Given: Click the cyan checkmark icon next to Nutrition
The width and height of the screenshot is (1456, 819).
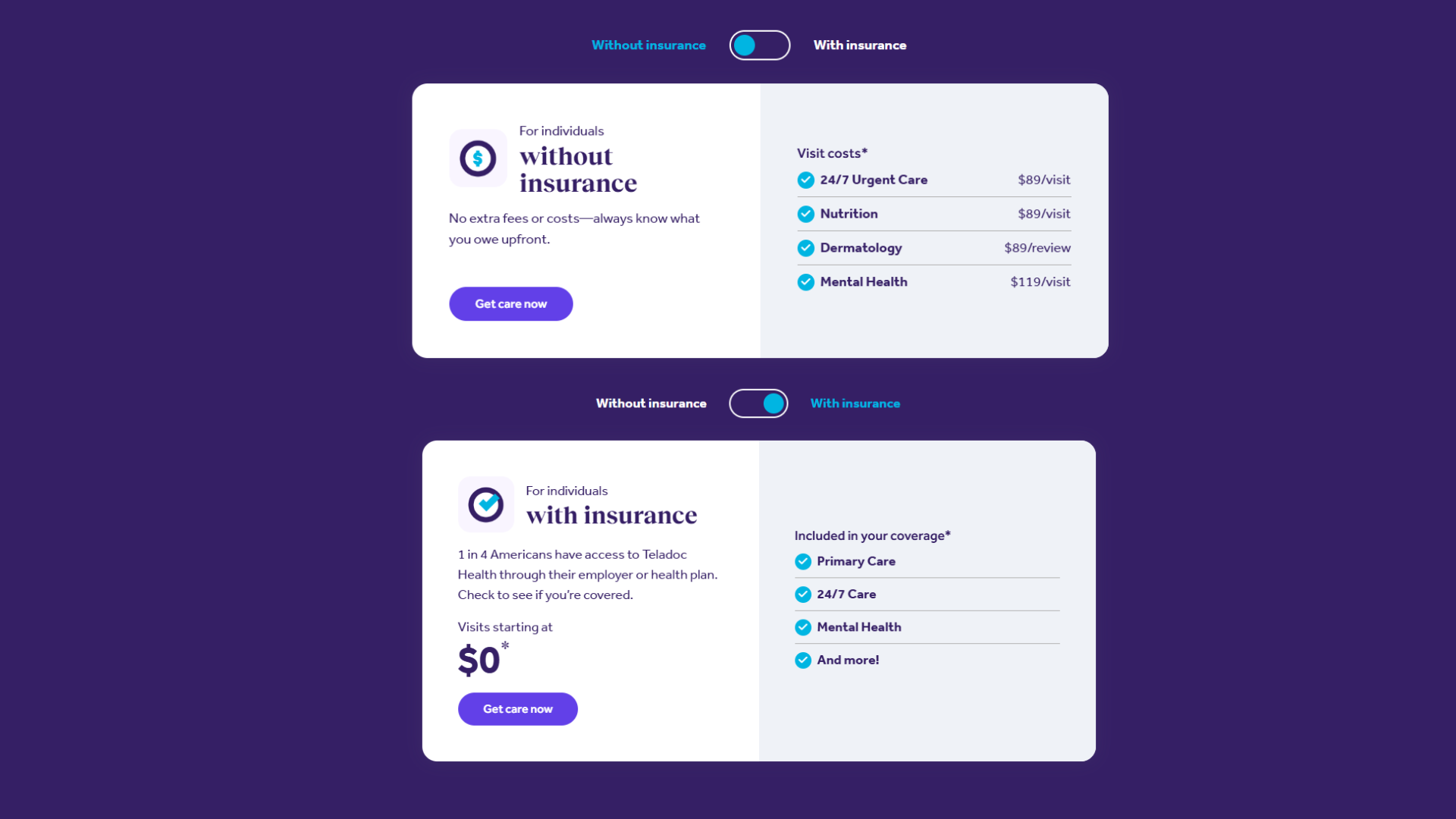Looking at the screenshot, I should pyautogui.click(x=805, y=213).
